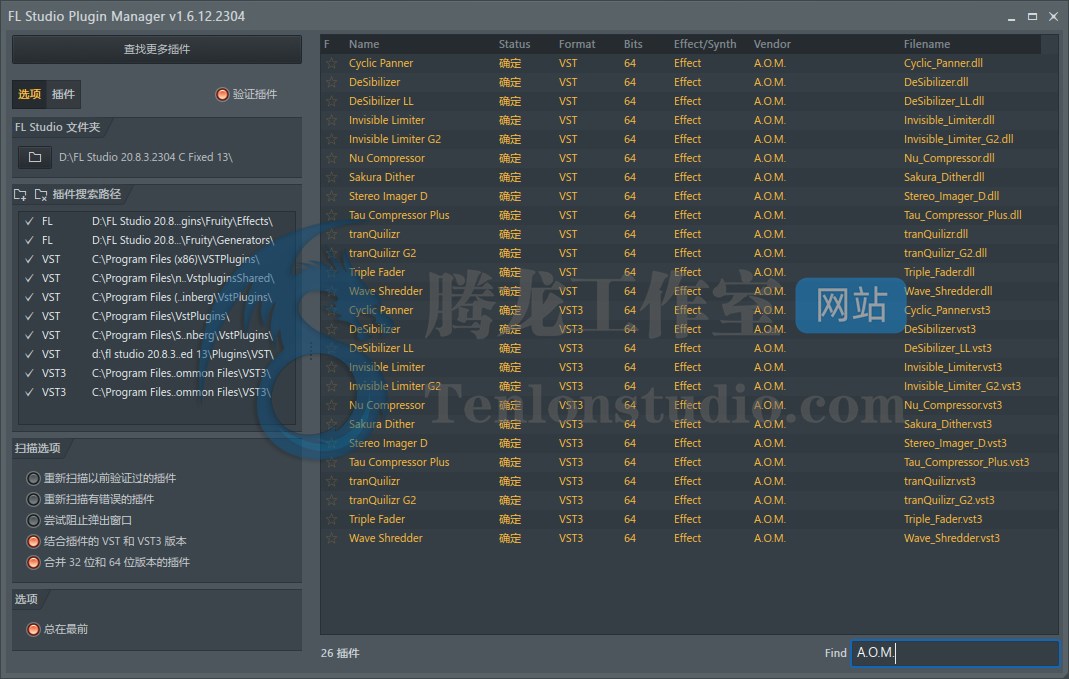Favorite the Cyclic_Panner.dll plugin star

331,63
